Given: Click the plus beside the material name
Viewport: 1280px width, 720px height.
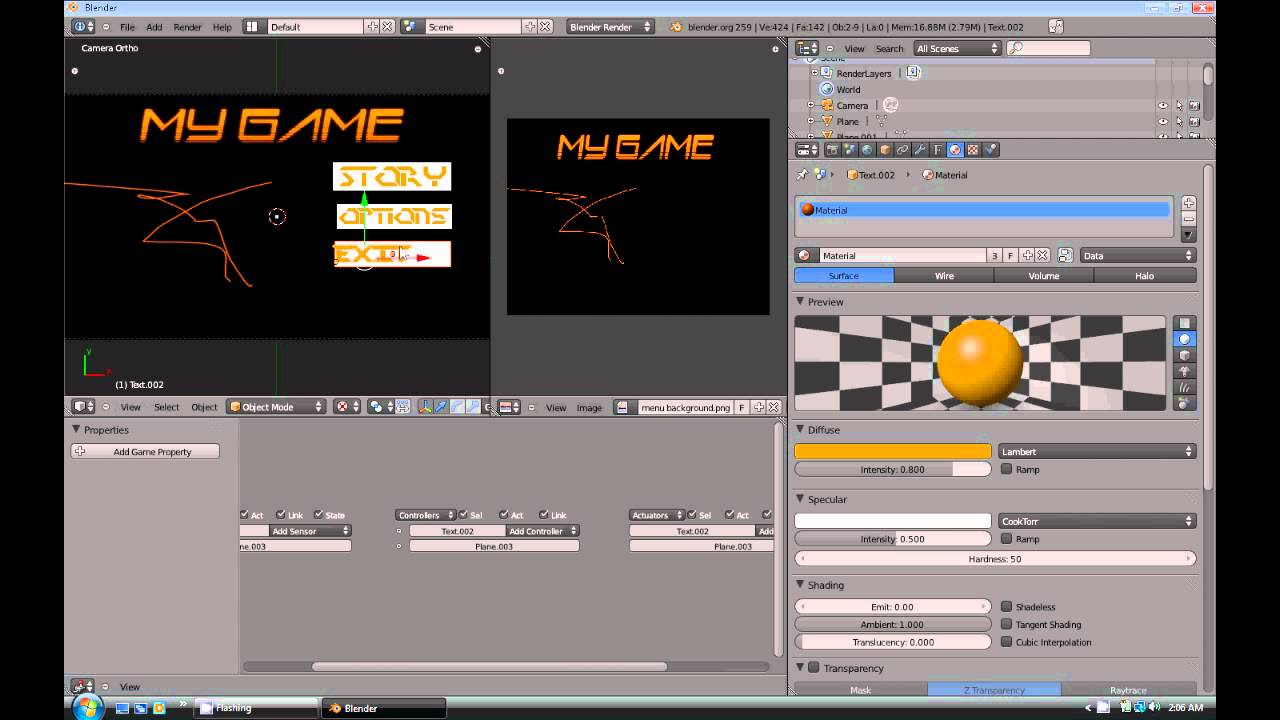Looking at the screenshot, I should pyautogui.click(x=1027, y=256).
